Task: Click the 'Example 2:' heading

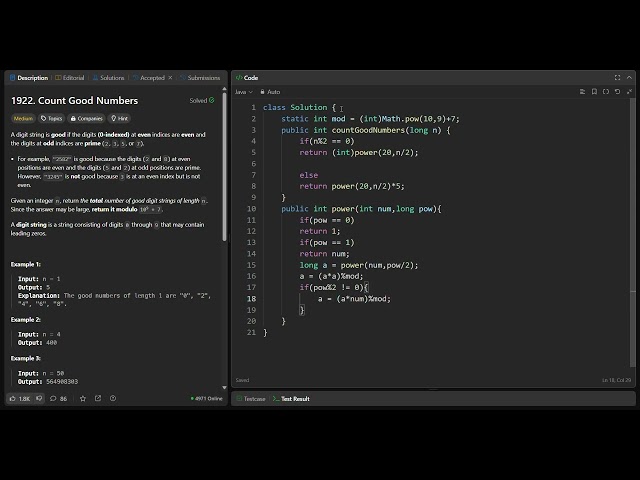Action: pos(25,320)
